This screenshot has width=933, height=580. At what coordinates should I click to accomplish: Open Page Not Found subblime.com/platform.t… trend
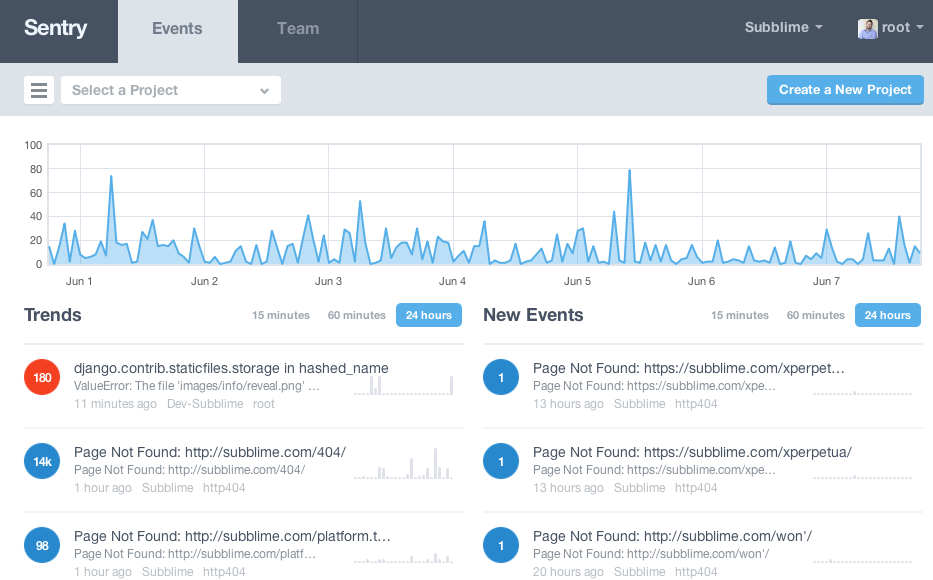pyautogui.click(x=232, y=536)
